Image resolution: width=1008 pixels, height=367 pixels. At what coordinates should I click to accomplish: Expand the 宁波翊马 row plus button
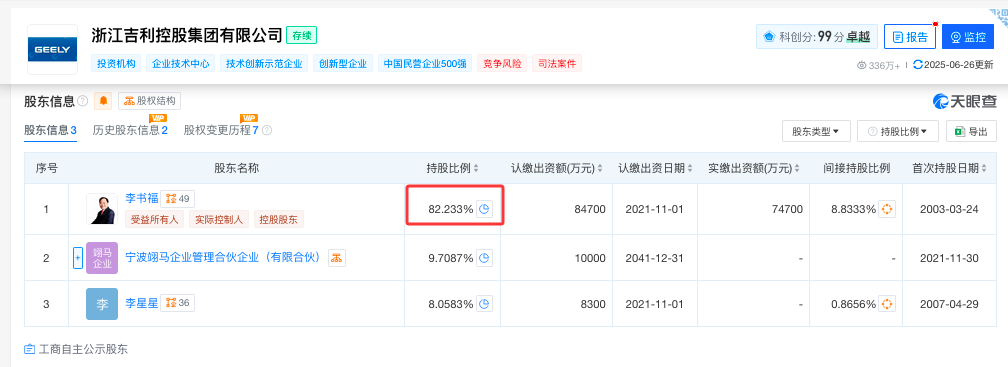tap(78, 258)
